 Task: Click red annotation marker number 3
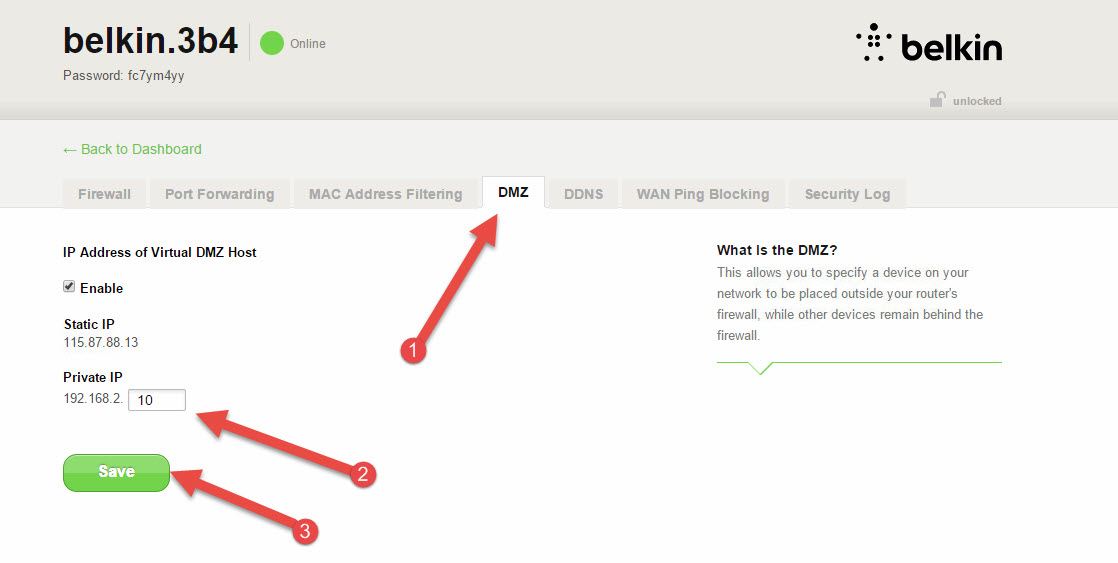[307, 532]
